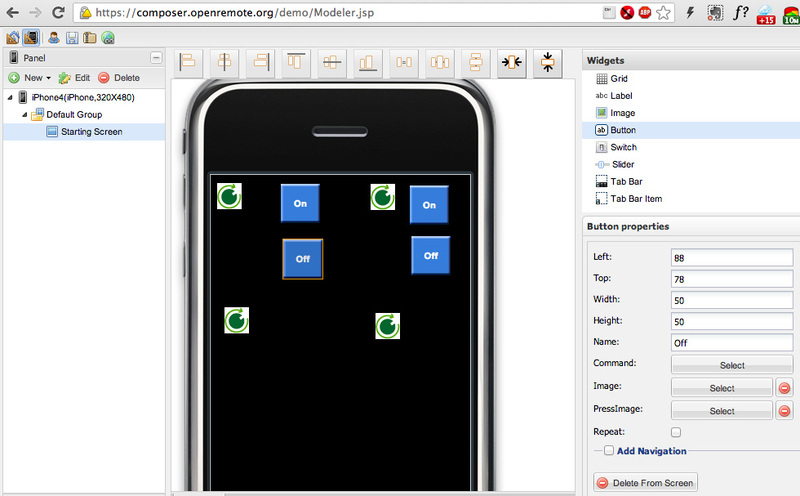800x496 pixels.
Task: Click the lightning bolt extension icon
Action: click(690, 13)
